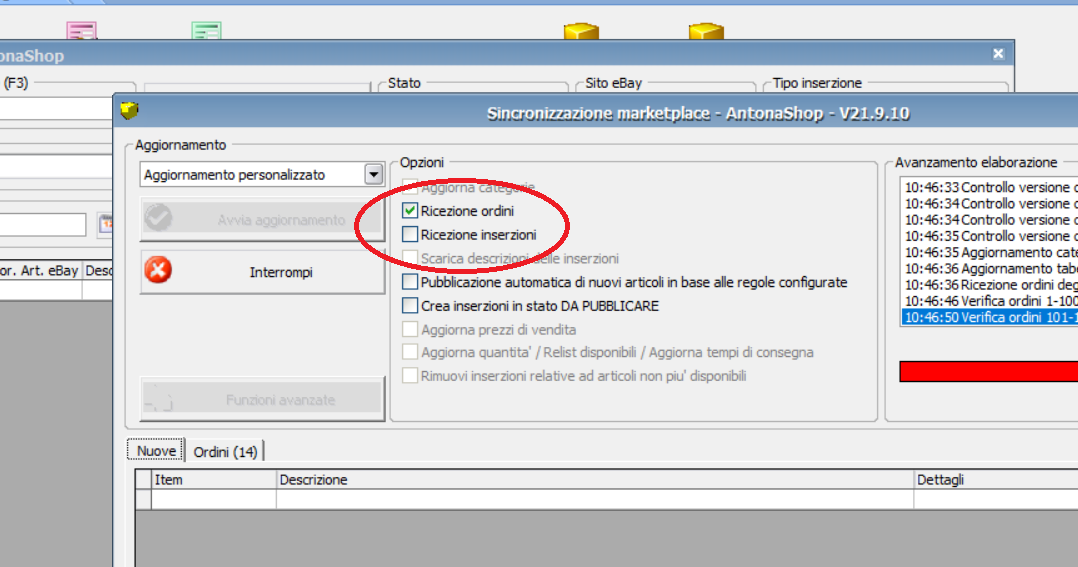
Task: Select the 10:46:36 Aggiornamento tabe log entry
Action: tap(990, 268)
